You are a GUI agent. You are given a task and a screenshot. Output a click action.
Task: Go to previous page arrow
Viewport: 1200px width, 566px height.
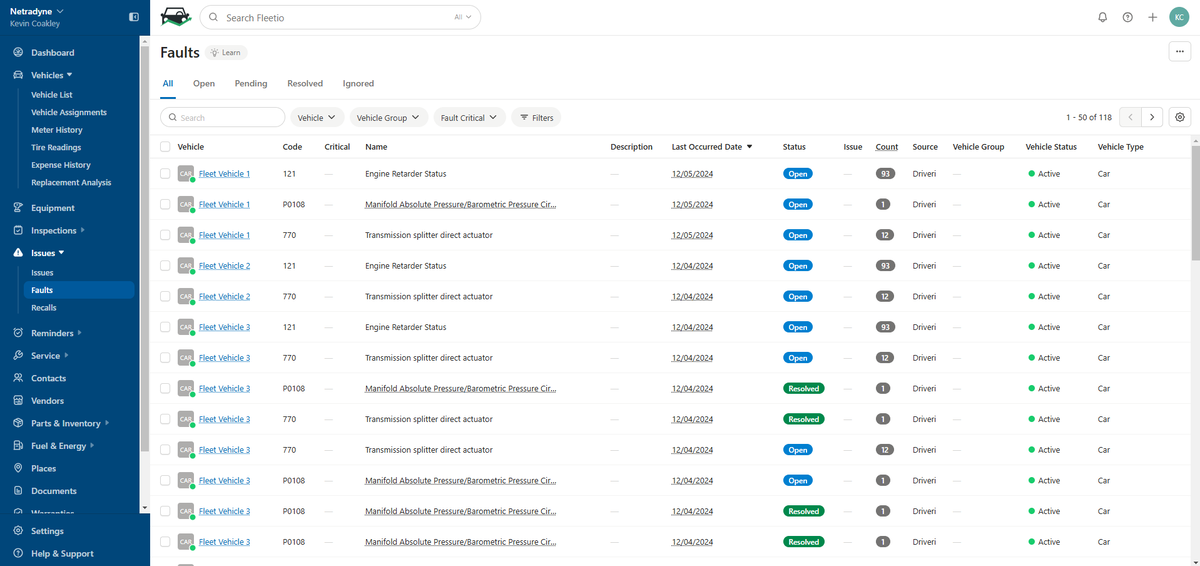coord(1131,117)
